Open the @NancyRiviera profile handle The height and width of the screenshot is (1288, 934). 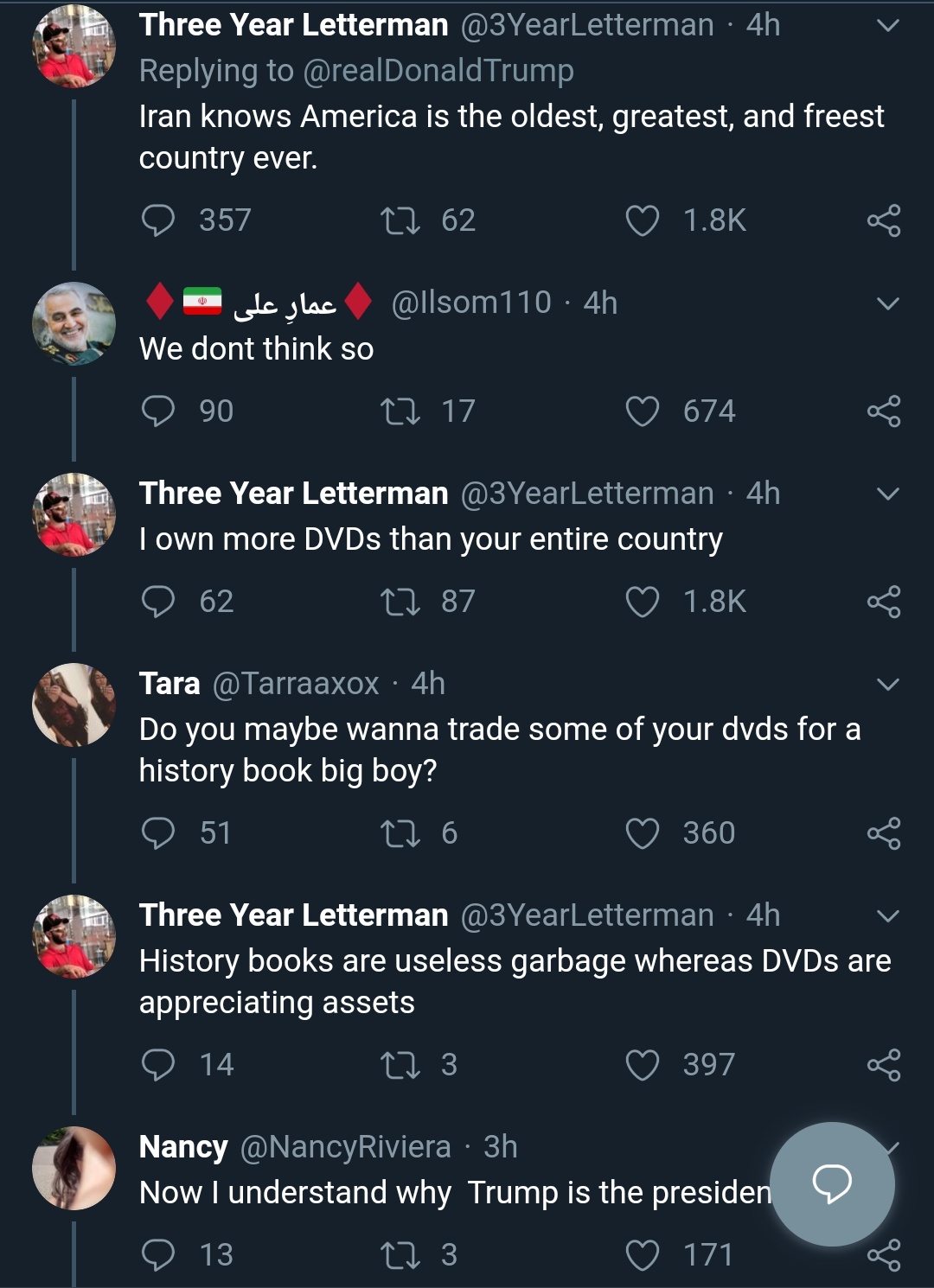(x=345, y=1147)
